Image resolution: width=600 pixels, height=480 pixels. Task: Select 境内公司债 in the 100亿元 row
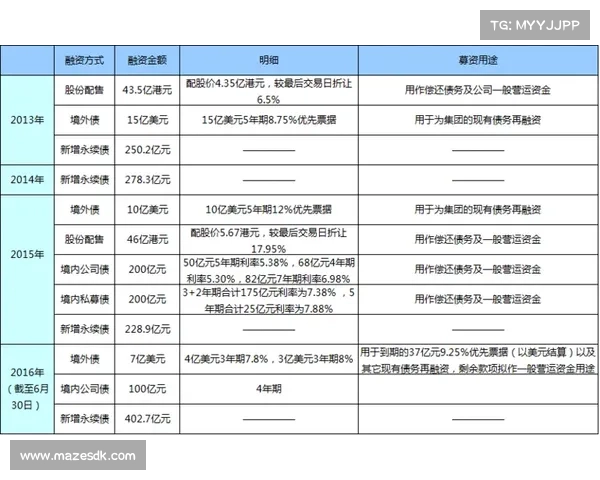coord(84,389)
